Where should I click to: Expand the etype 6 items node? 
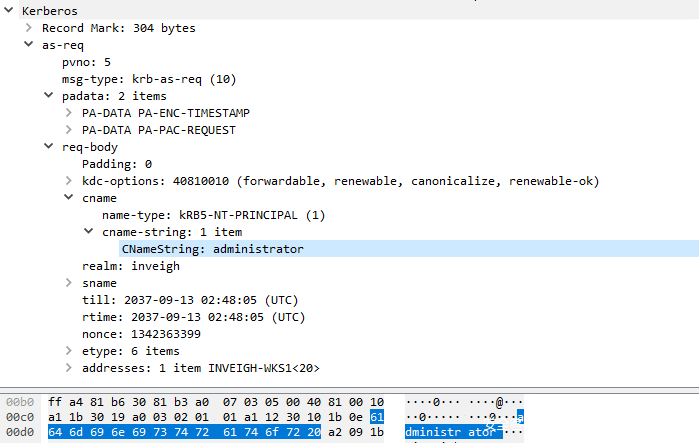[x=69, y=351]
